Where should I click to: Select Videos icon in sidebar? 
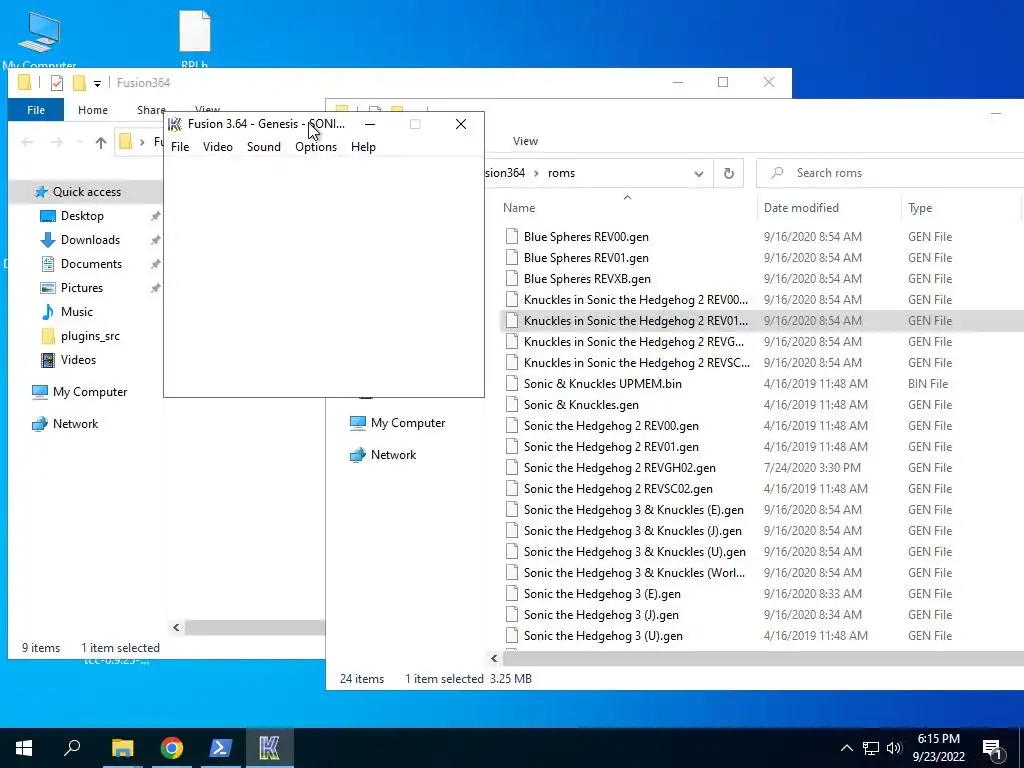pyautogui.click(x=48, y=360)
